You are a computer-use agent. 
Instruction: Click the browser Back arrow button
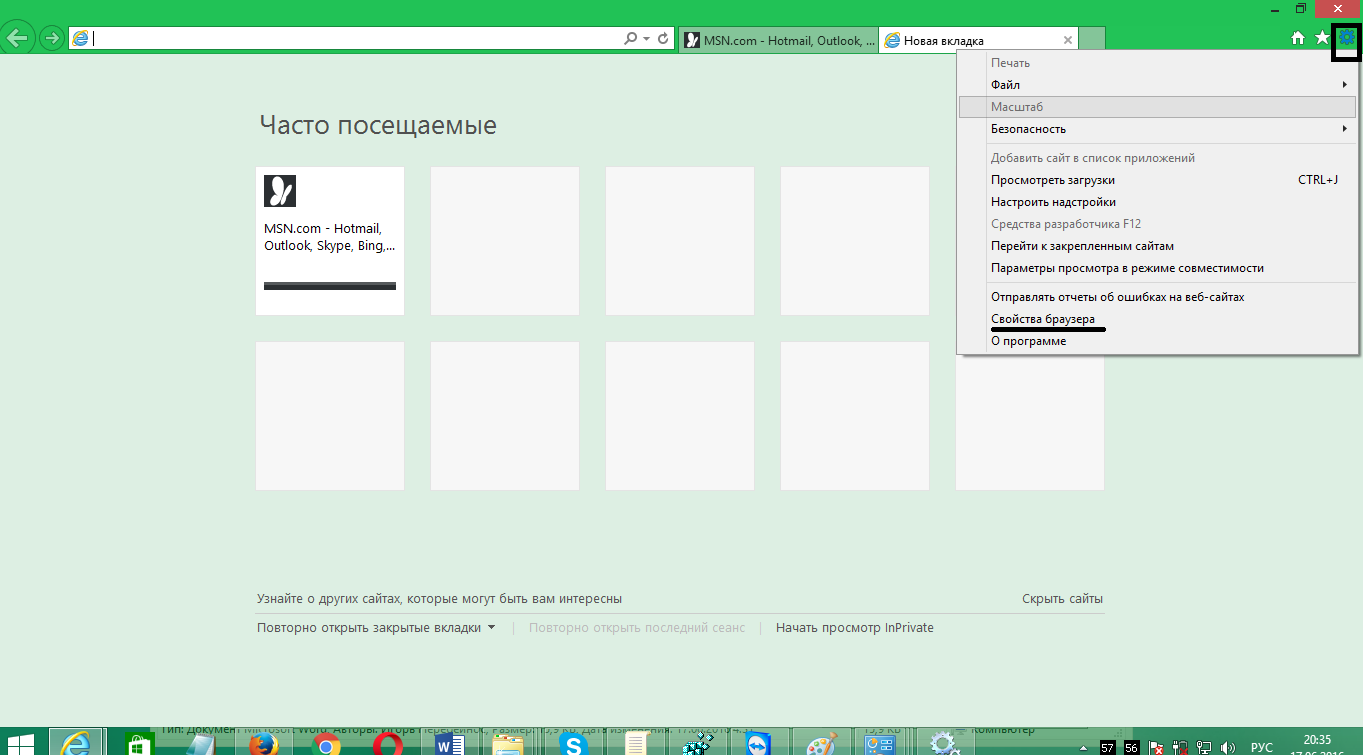pyautogui.click(x=17, y=39)
